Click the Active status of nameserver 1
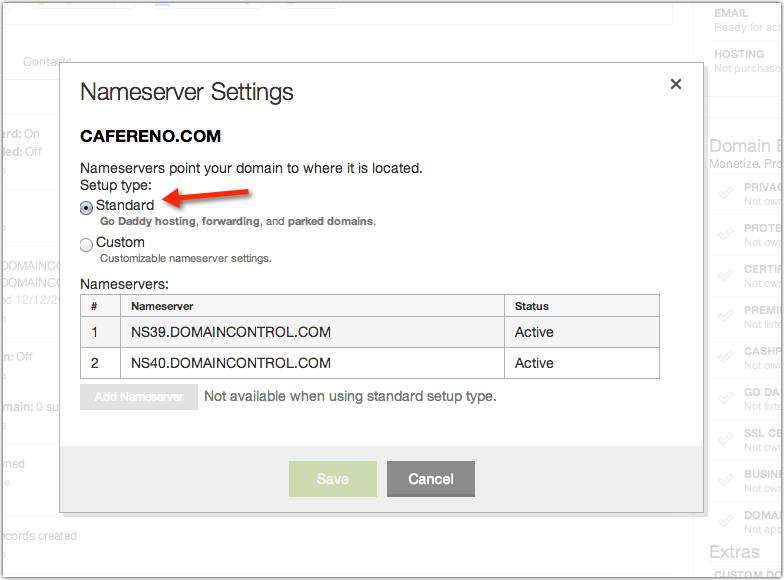This screenshot has width=784, height=580. [x=534, y=332]
